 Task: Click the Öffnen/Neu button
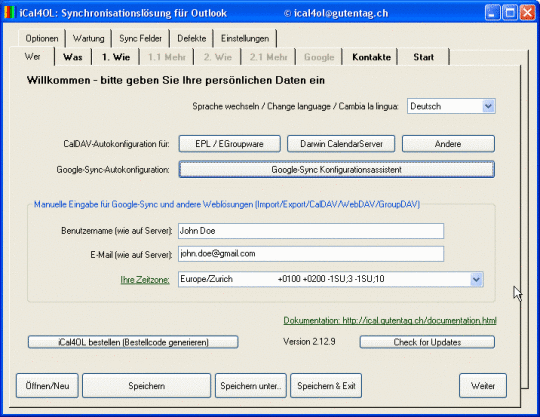(x=47, y=386)
